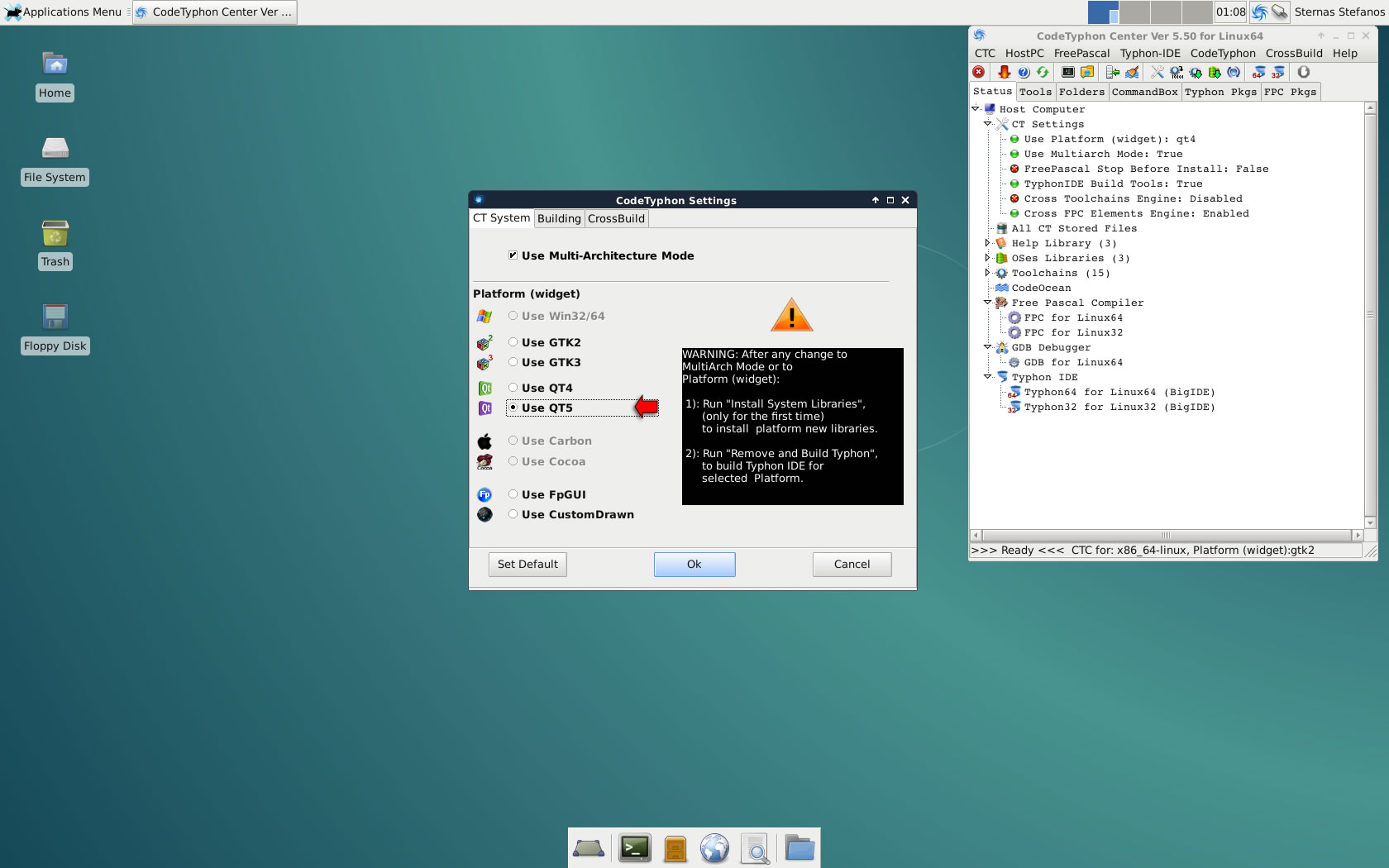
Task: Collapse the GDB Debugger tree node
Action: click(x=987, y=347)
